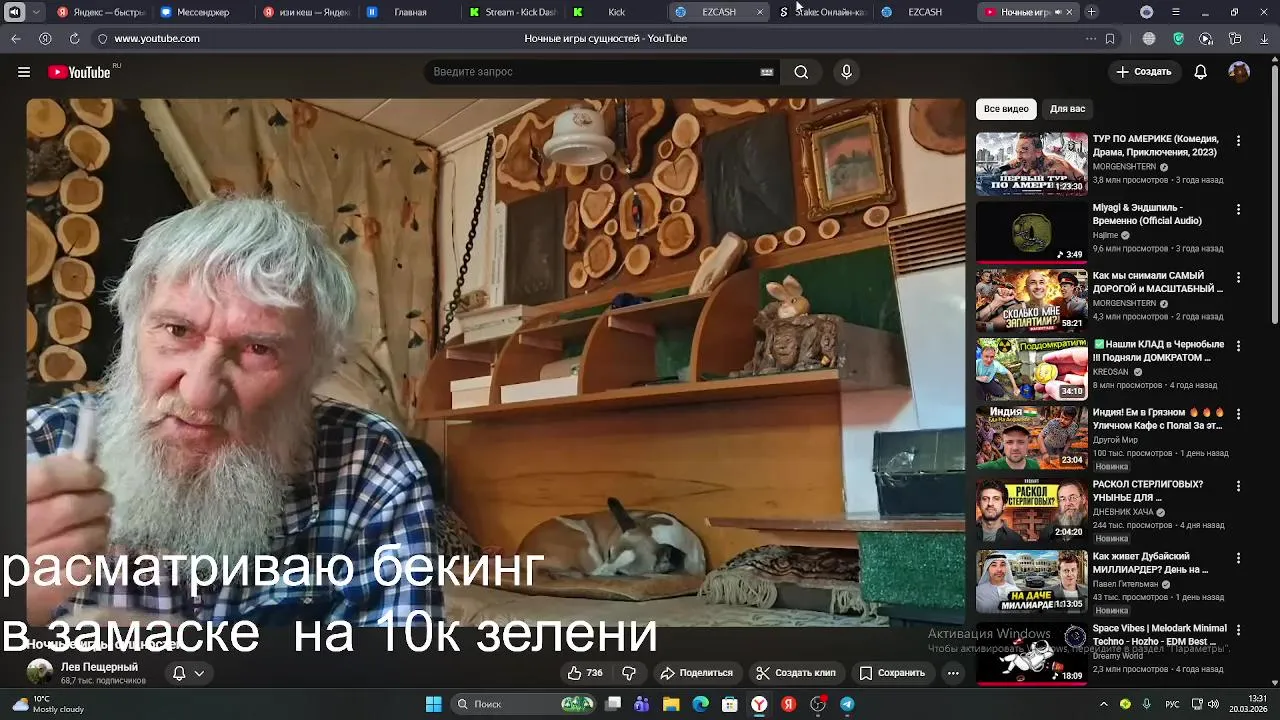Click the Создать button
This screenshot has height=720, width=1280.
point(1143,72)
